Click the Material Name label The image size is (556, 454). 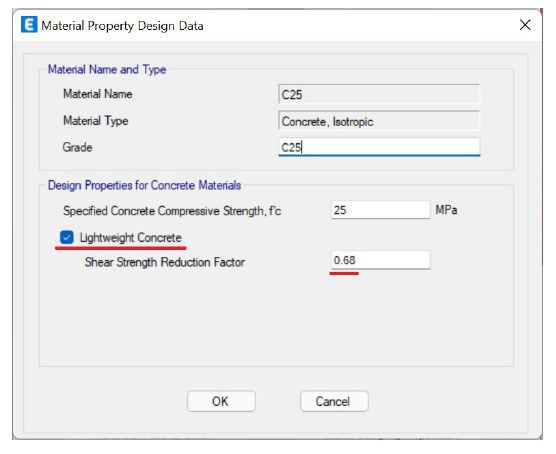click(x=98, y=94)
